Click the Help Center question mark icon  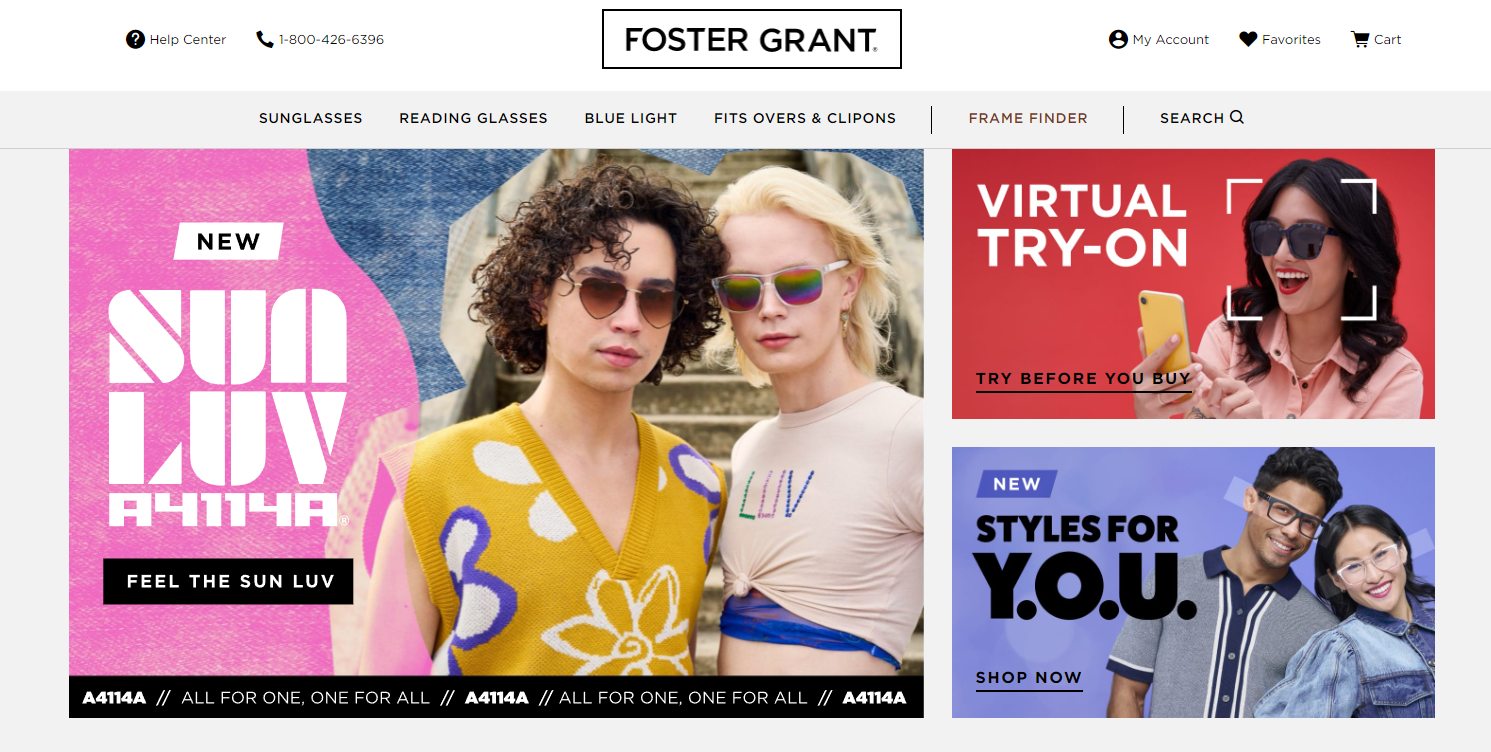click(x=135, y=39)
